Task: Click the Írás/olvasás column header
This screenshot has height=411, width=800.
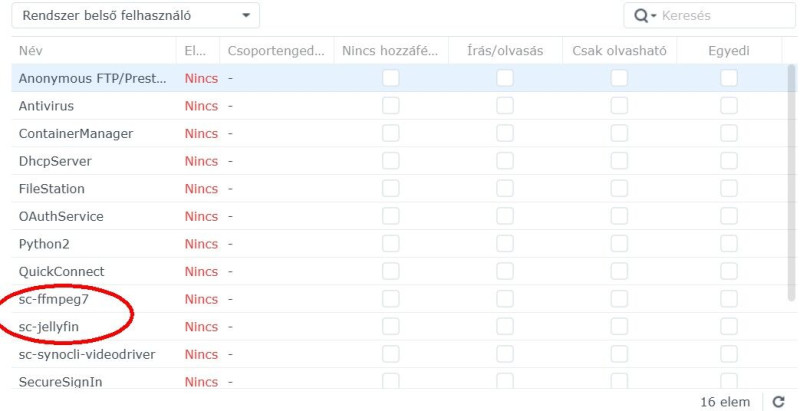Action: click(505, 50)
